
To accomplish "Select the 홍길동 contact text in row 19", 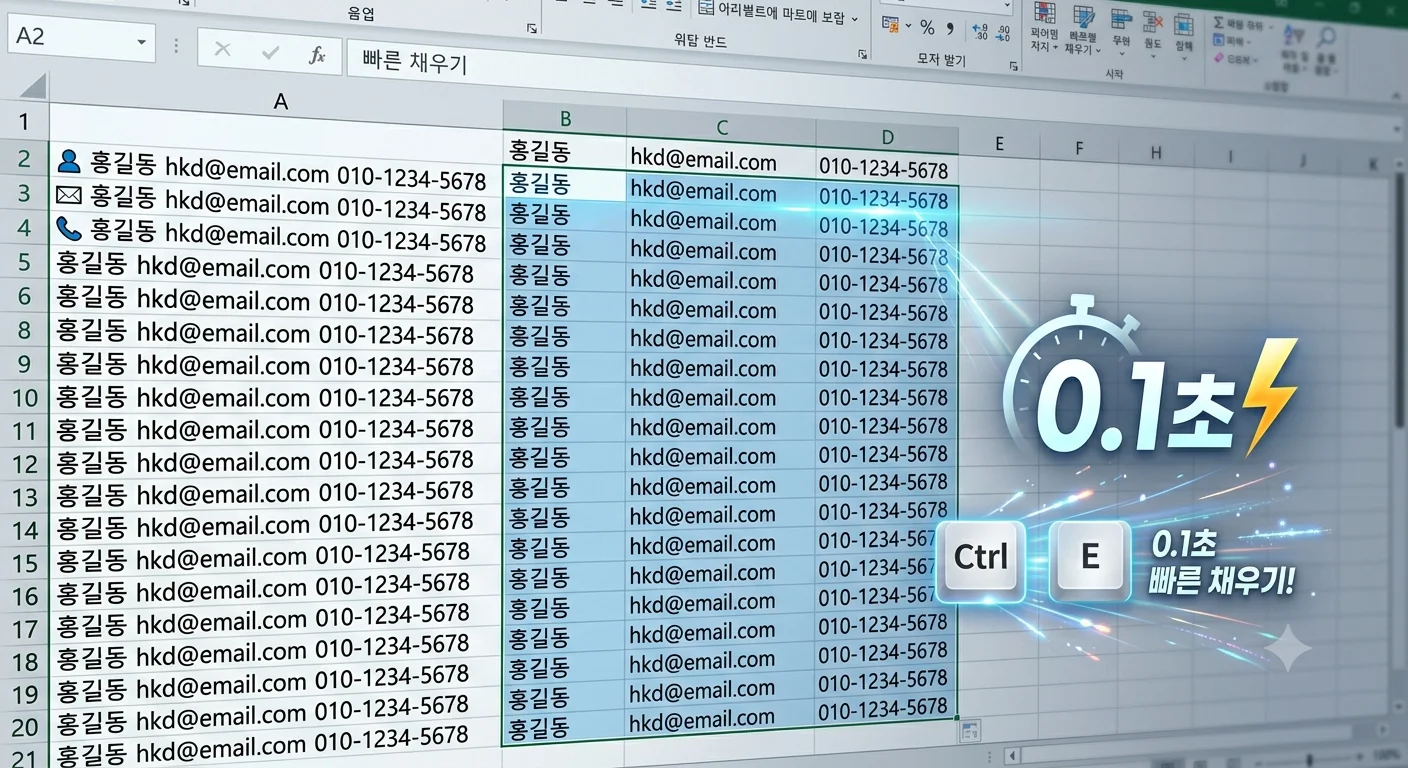I will (263, 683).
